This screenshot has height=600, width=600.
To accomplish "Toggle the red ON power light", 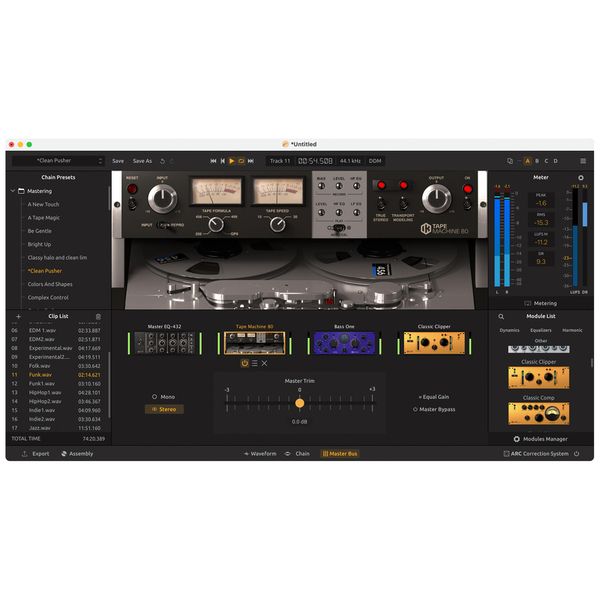I will pyautogui.click(x=468, y=189).
